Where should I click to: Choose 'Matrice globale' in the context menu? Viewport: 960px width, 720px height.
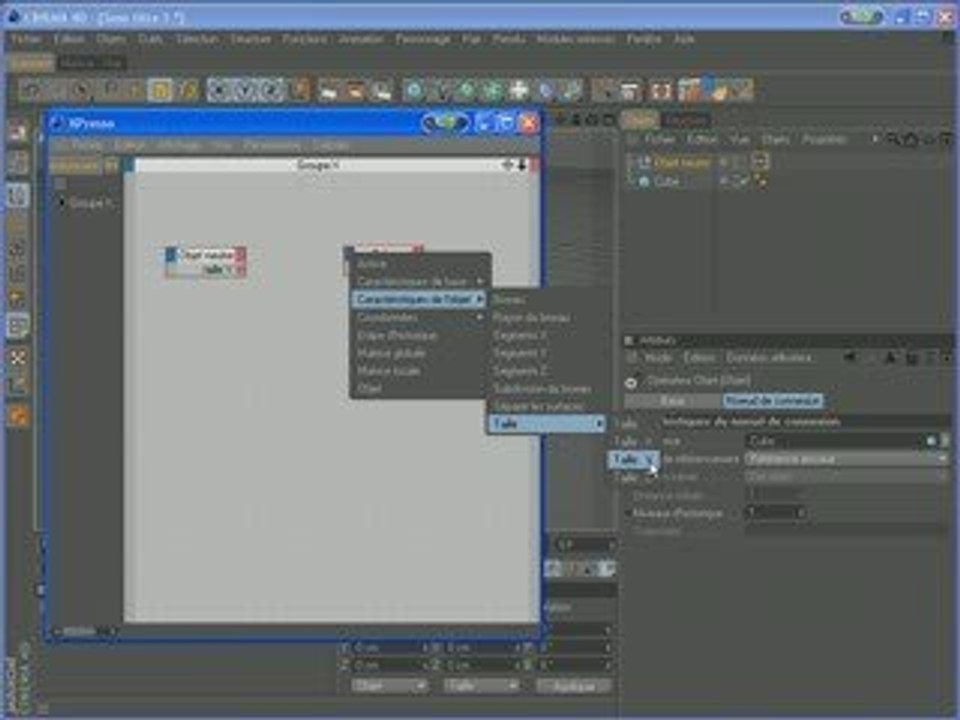pyautogui.click(x=420, y=353)
